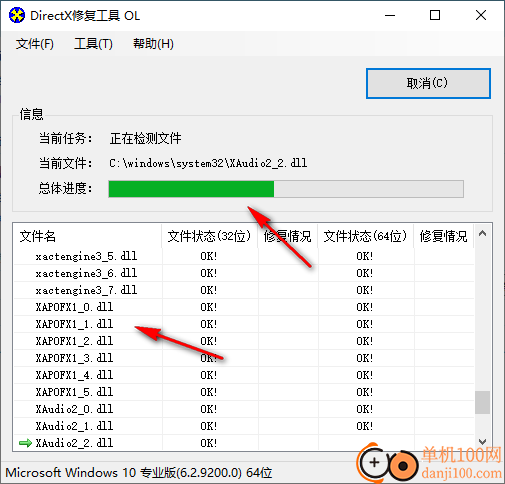Click 32-bit OK! status of xactengine3_5.dll
The width and height of the screenshot is (505, 484).
click(209, 256)
